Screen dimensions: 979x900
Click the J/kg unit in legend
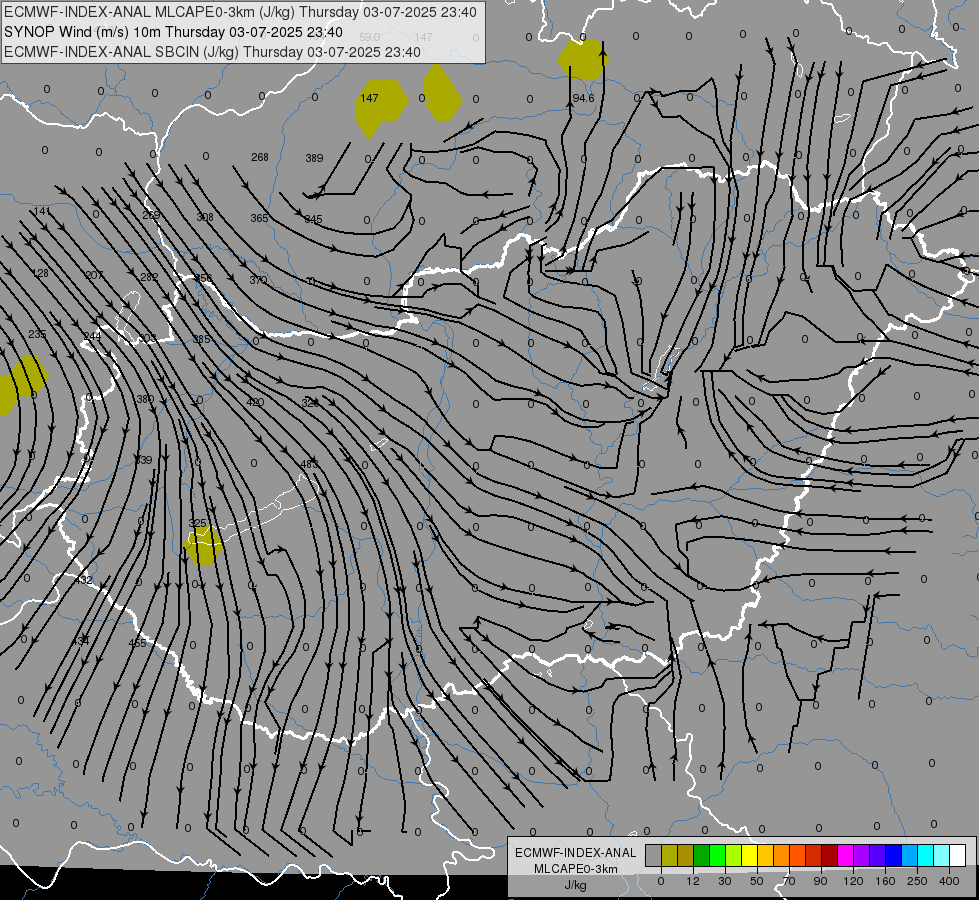(x=576, y=884)
